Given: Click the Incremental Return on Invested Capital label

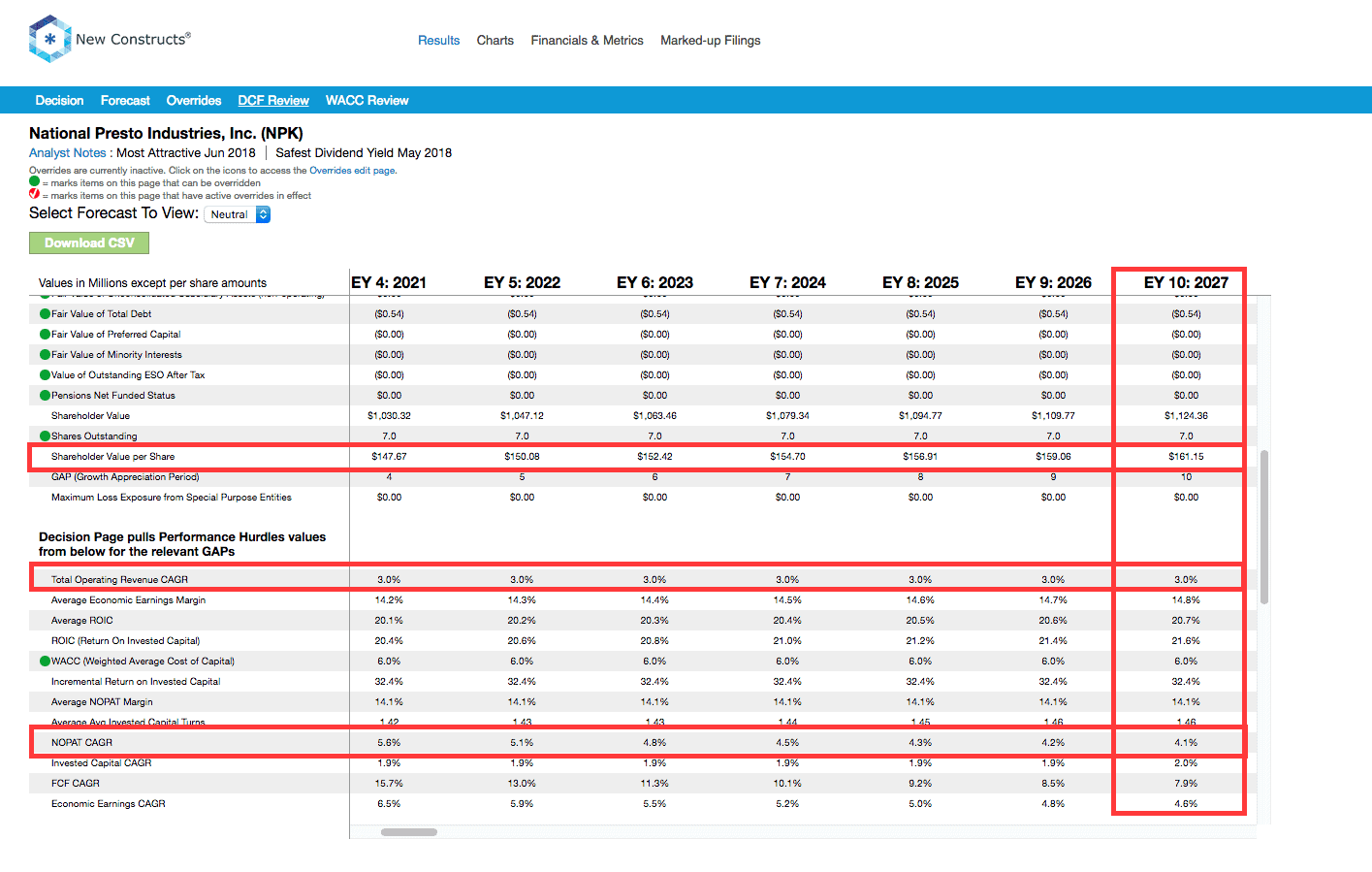Looking at the screenshot, I should [136, 681].
